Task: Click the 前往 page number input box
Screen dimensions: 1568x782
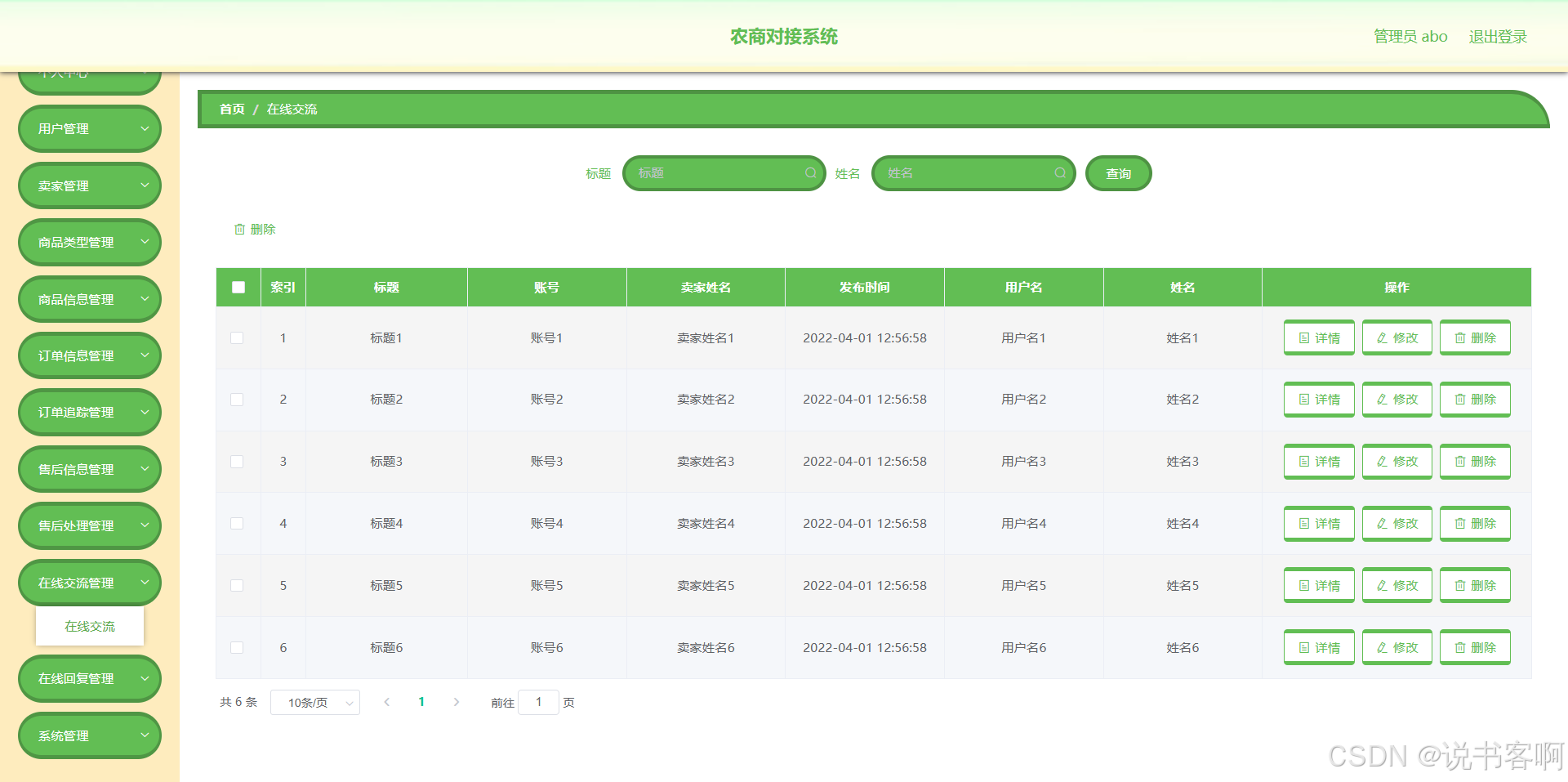Action: pyautogui.click(x=539, y=702)
